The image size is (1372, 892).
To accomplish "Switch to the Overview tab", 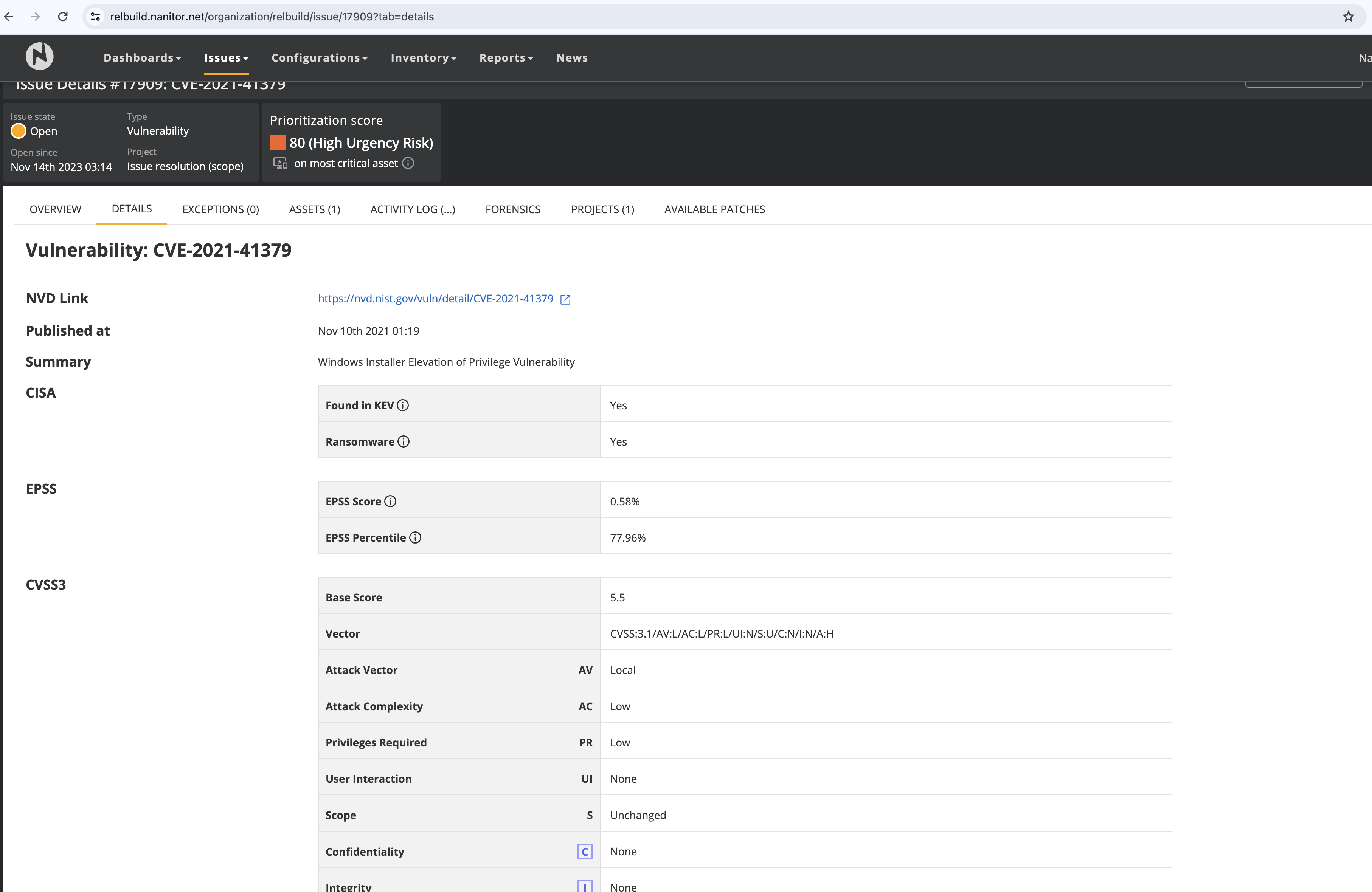I will (55, 209).
